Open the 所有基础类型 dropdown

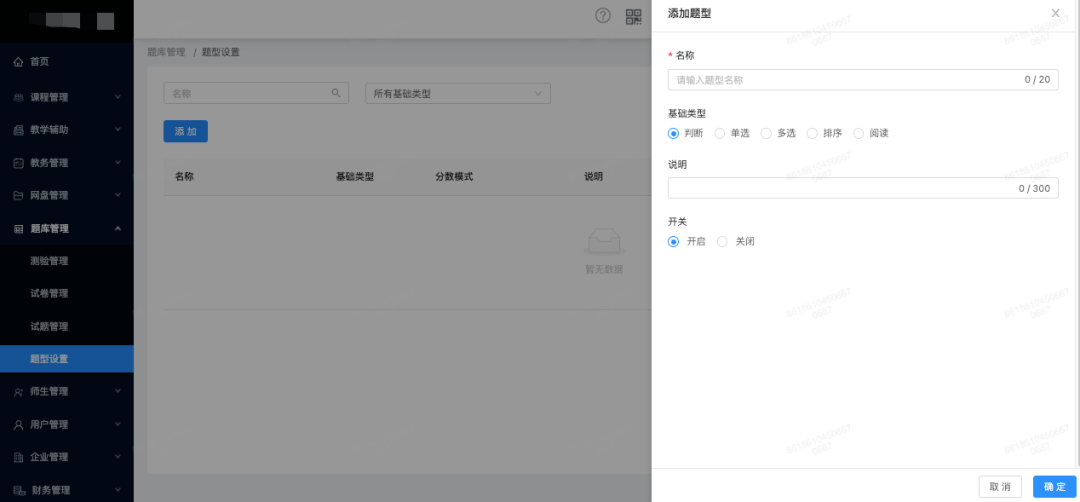click(458, 93)
